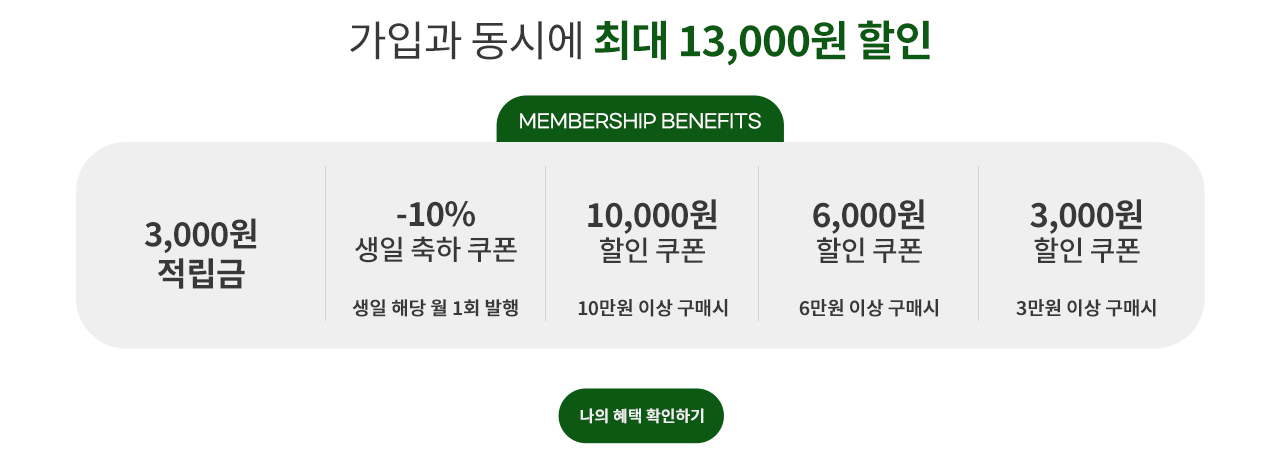Click the 최대 13,000원 할인 green headline
Viewport: 1280px width, 460px height.
pos(762,40)
